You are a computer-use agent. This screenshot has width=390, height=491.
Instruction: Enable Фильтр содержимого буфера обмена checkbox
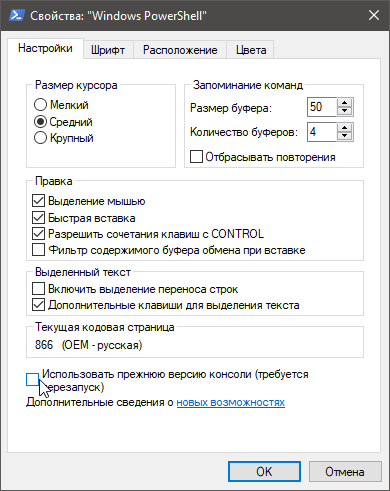38,250
